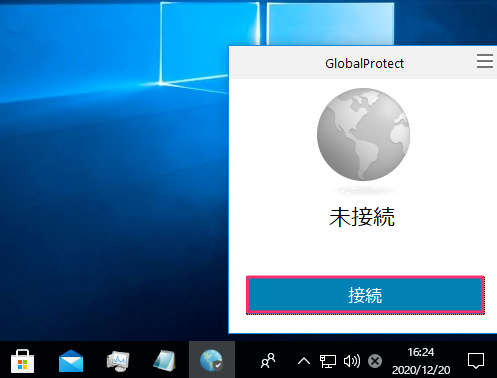Open the People icon in taskbar
This screenshot has width=497, height=378.
pos(268,361)
